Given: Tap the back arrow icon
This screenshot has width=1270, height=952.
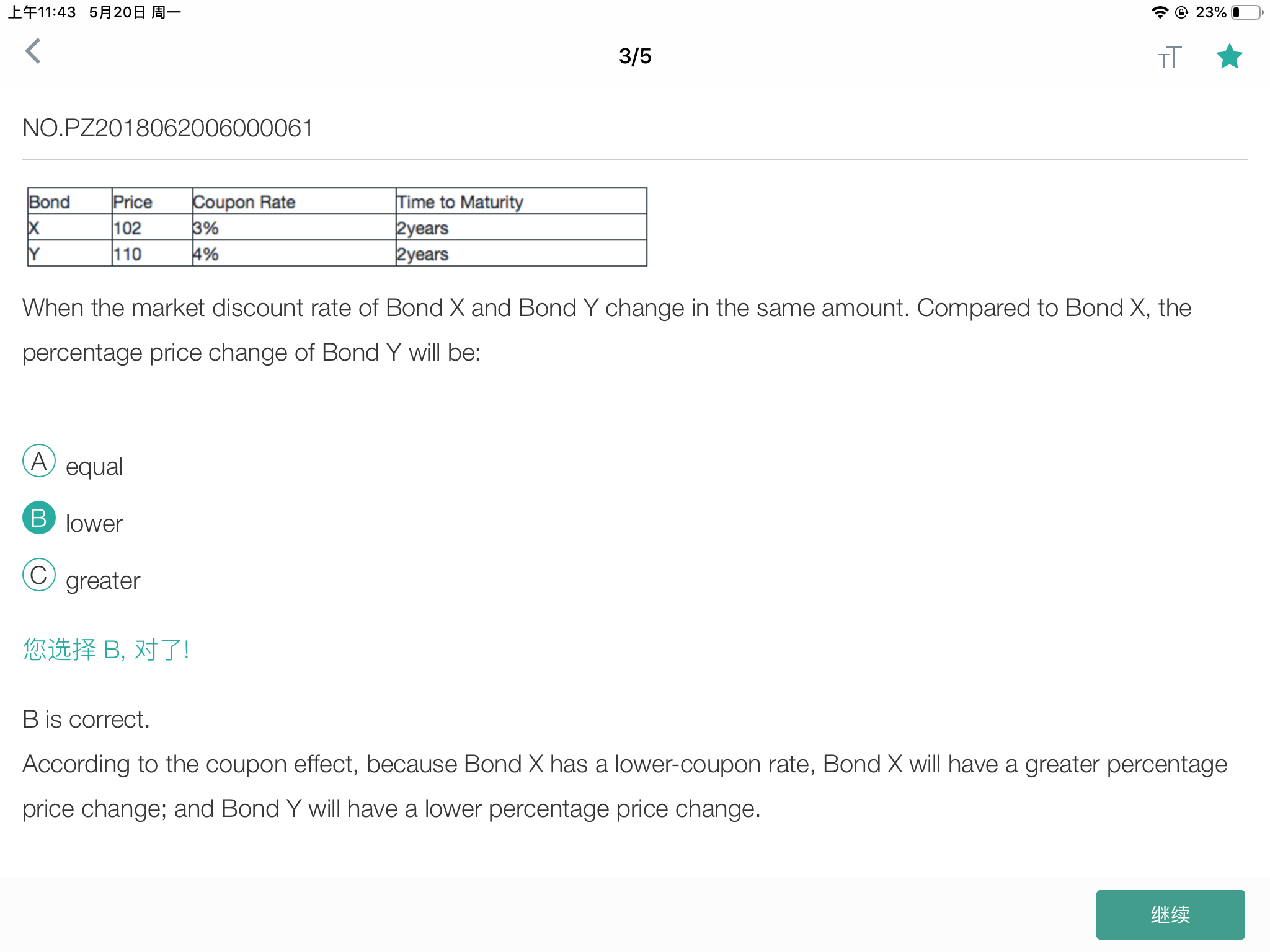Looking at the screenshot, I should 33,51.
